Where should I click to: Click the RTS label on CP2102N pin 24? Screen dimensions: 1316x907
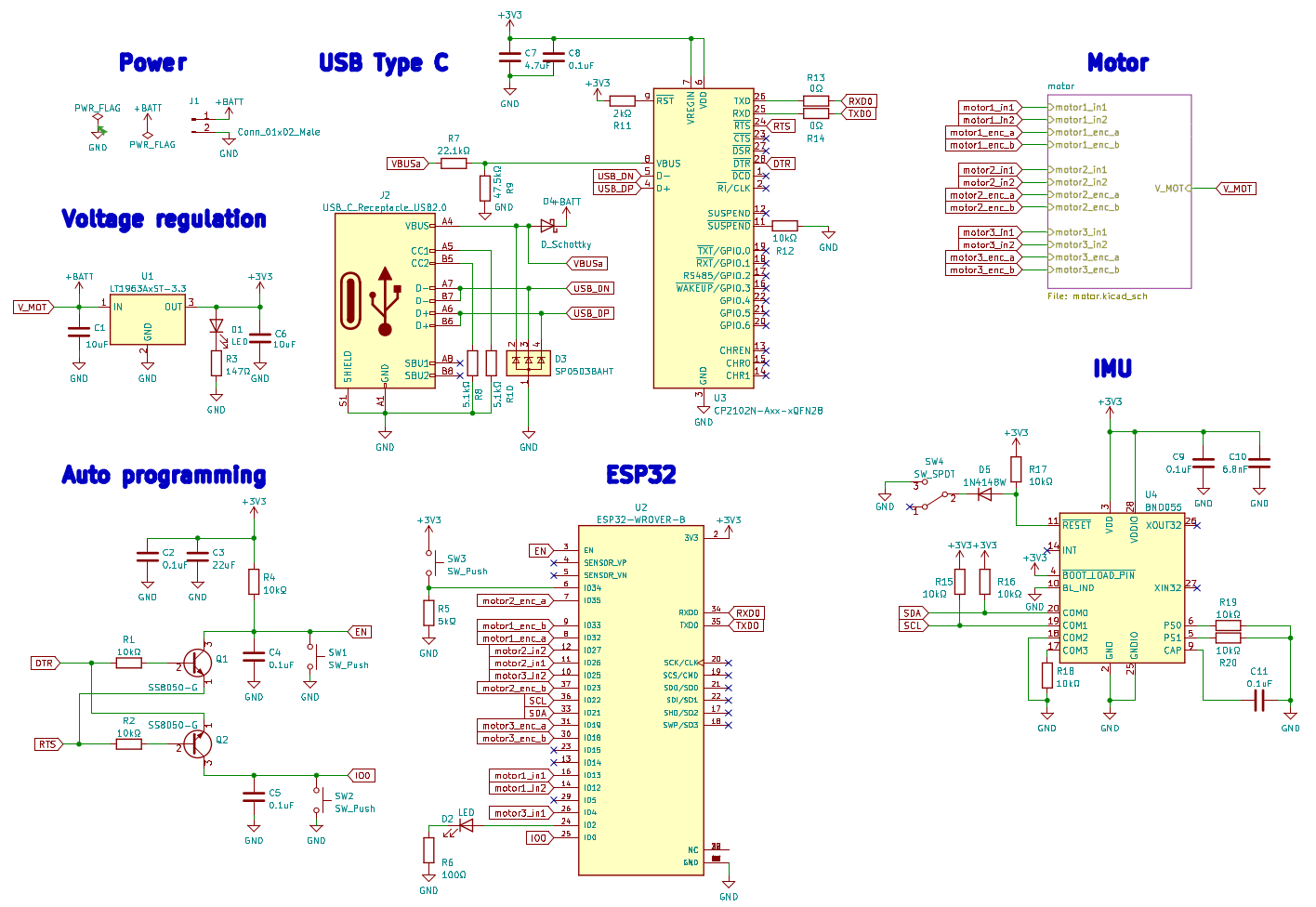(781, 126)
